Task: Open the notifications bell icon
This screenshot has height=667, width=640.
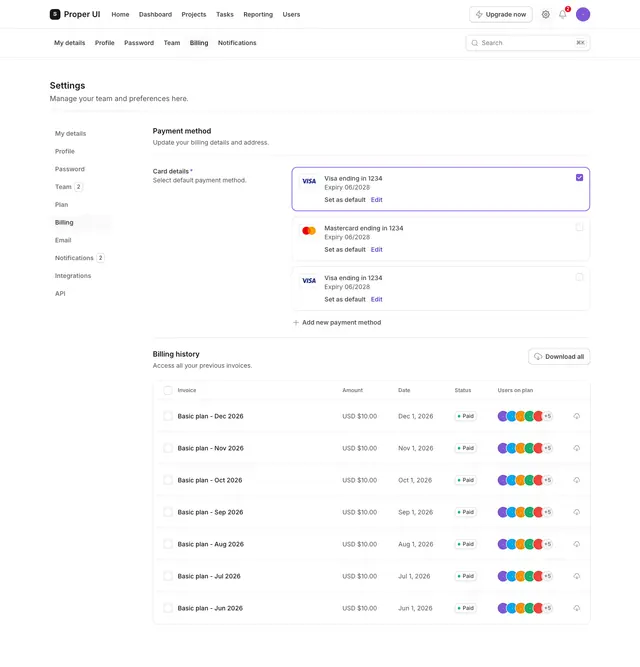Action: (x=563, y=14)
